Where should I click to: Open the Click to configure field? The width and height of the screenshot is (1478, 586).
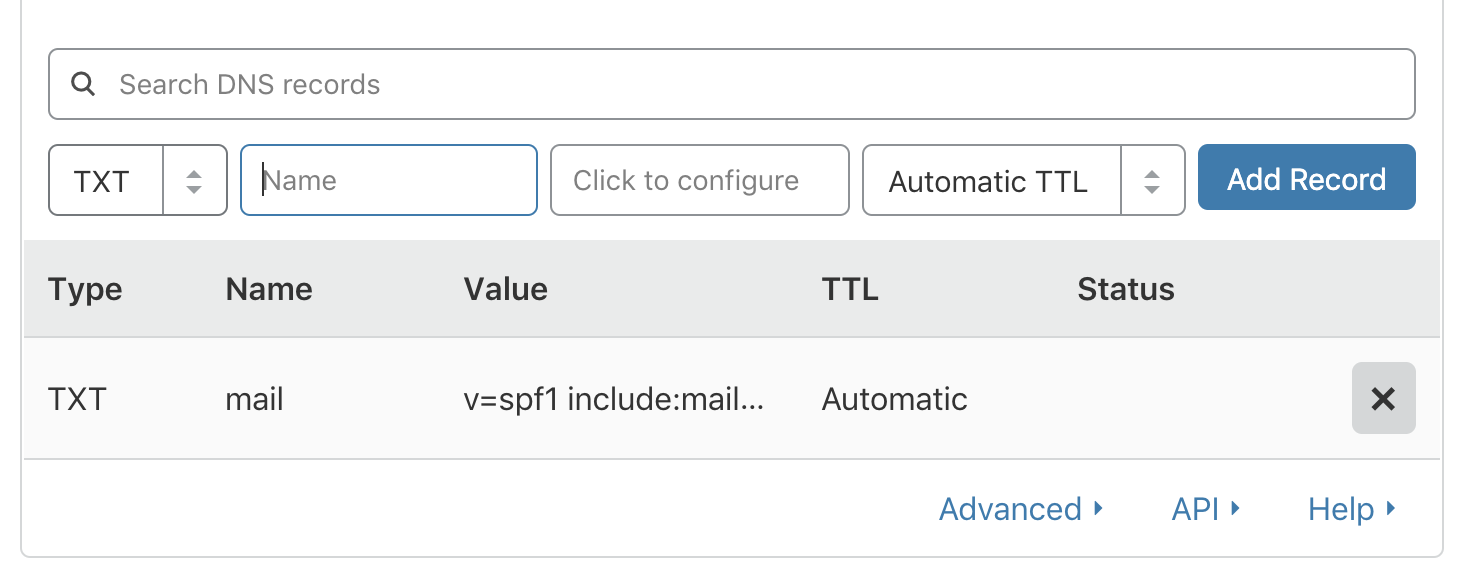[699, 181]
